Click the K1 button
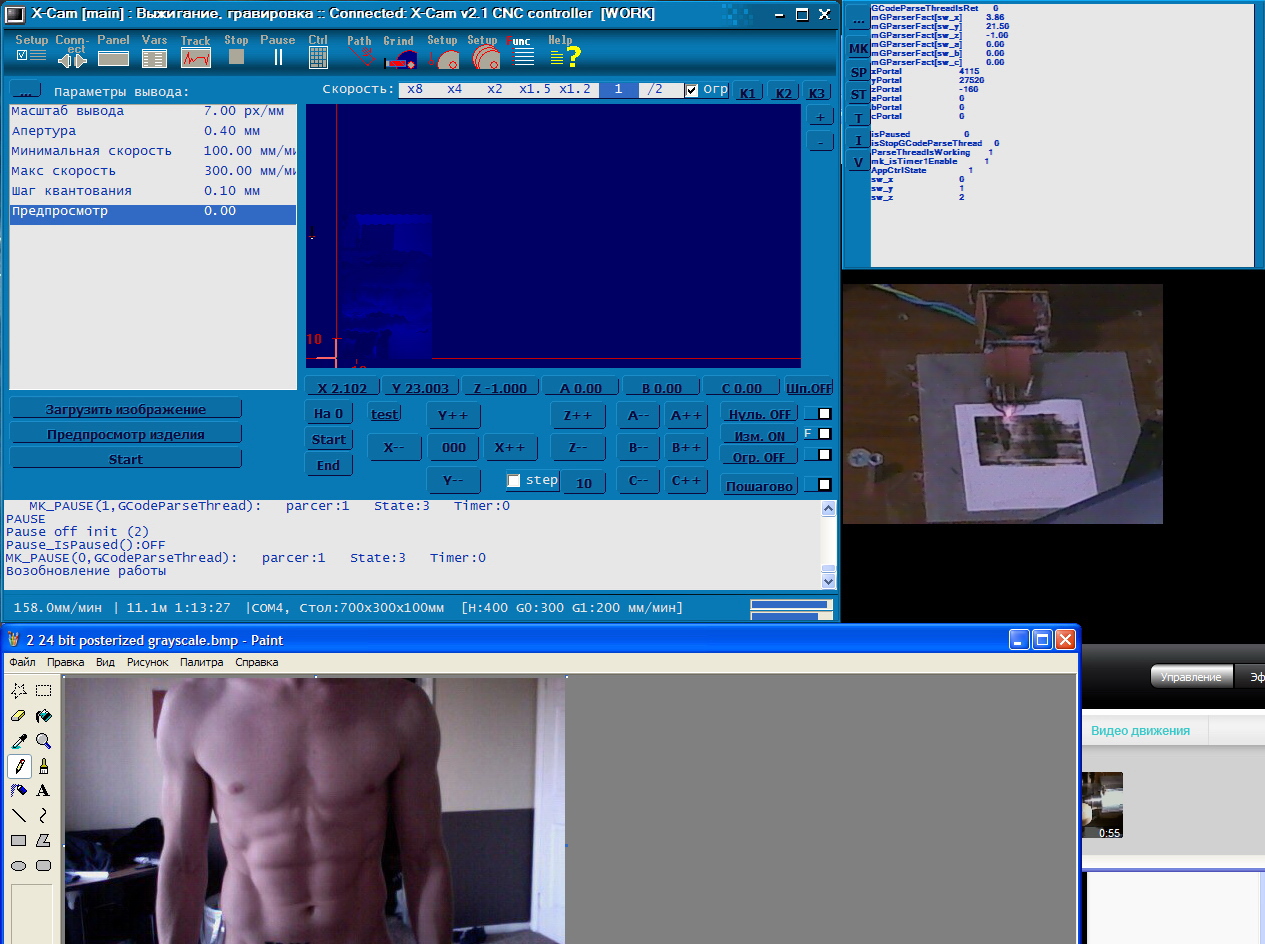This screenshot has height=944, width=1265. 747,93
